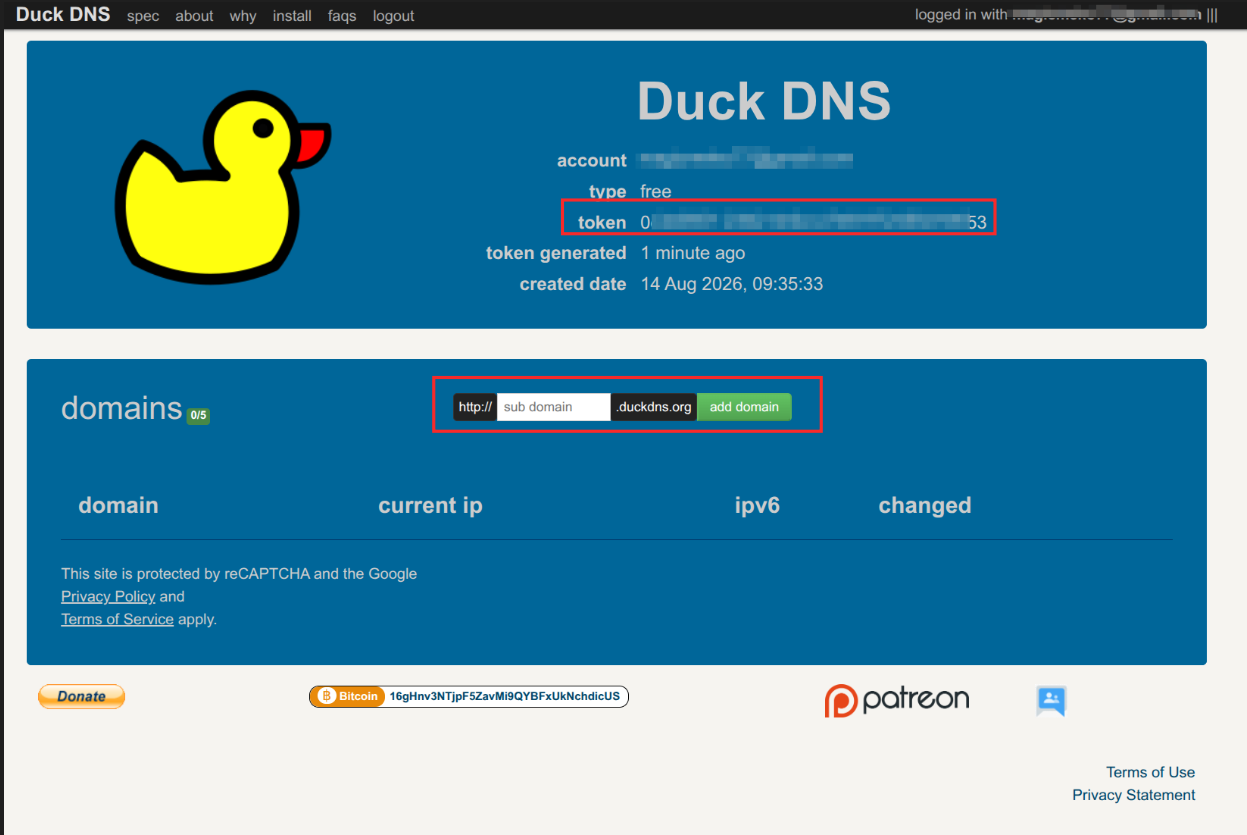Screen dimensions: 1247x835
Task: Click the large Duck DNS heading
Action: [x=764, y=100]
